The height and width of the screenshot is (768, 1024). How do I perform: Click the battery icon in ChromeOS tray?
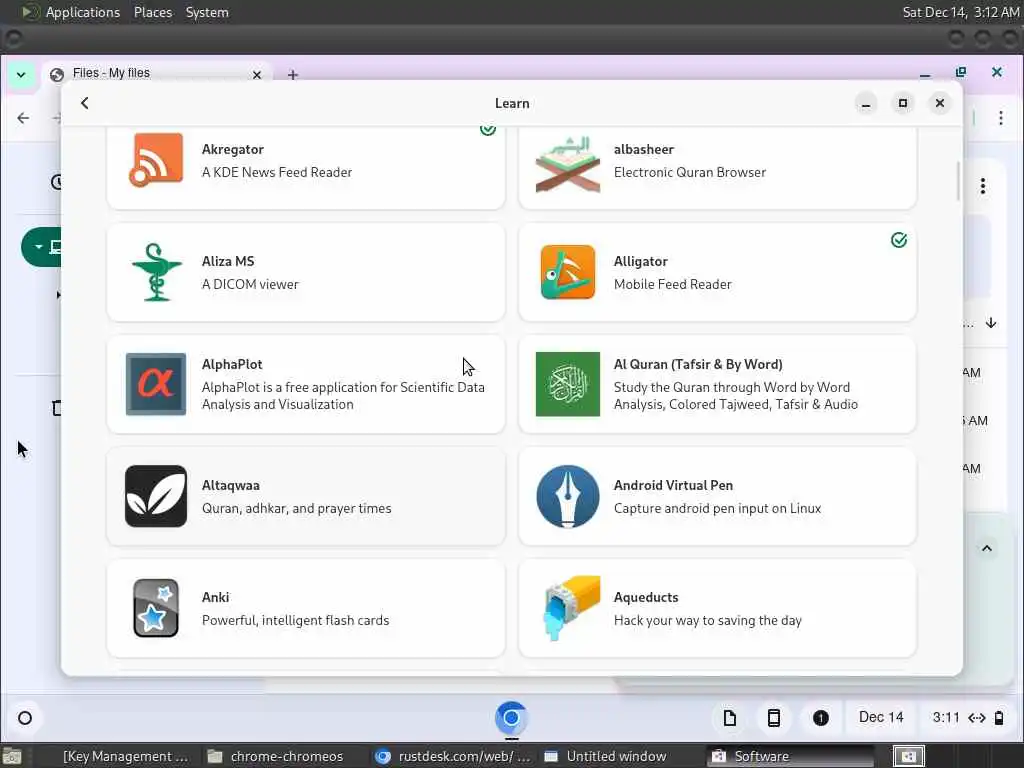coord(999,718)
